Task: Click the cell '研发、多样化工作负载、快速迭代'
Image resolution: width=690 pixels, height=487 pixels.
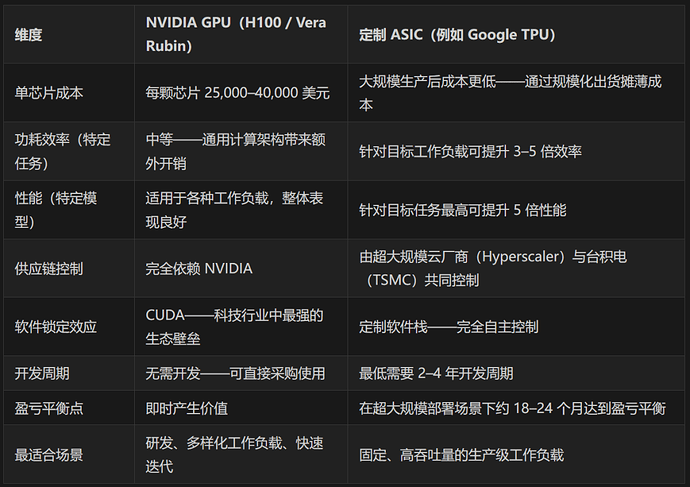Action: (241, 454)
